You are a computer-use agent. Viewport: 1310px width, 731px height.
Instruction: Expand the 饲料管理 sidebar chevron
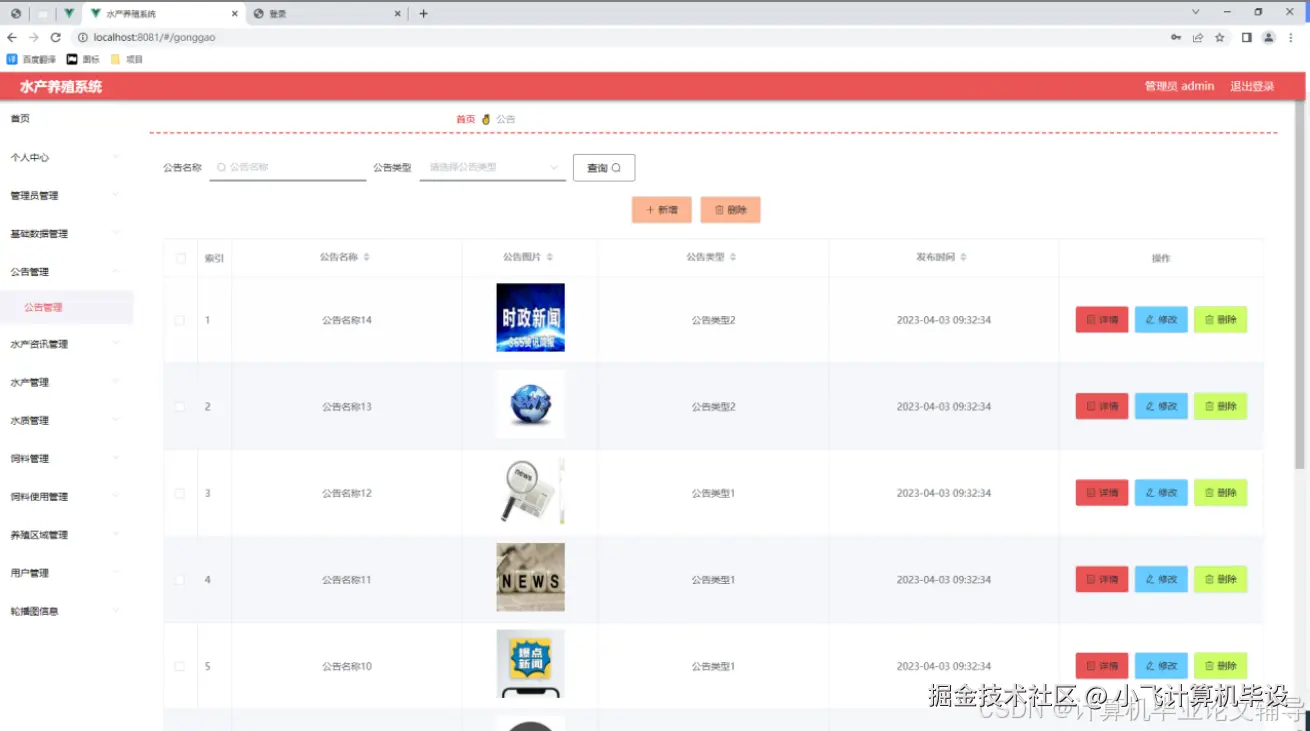[x=116, y=458]
